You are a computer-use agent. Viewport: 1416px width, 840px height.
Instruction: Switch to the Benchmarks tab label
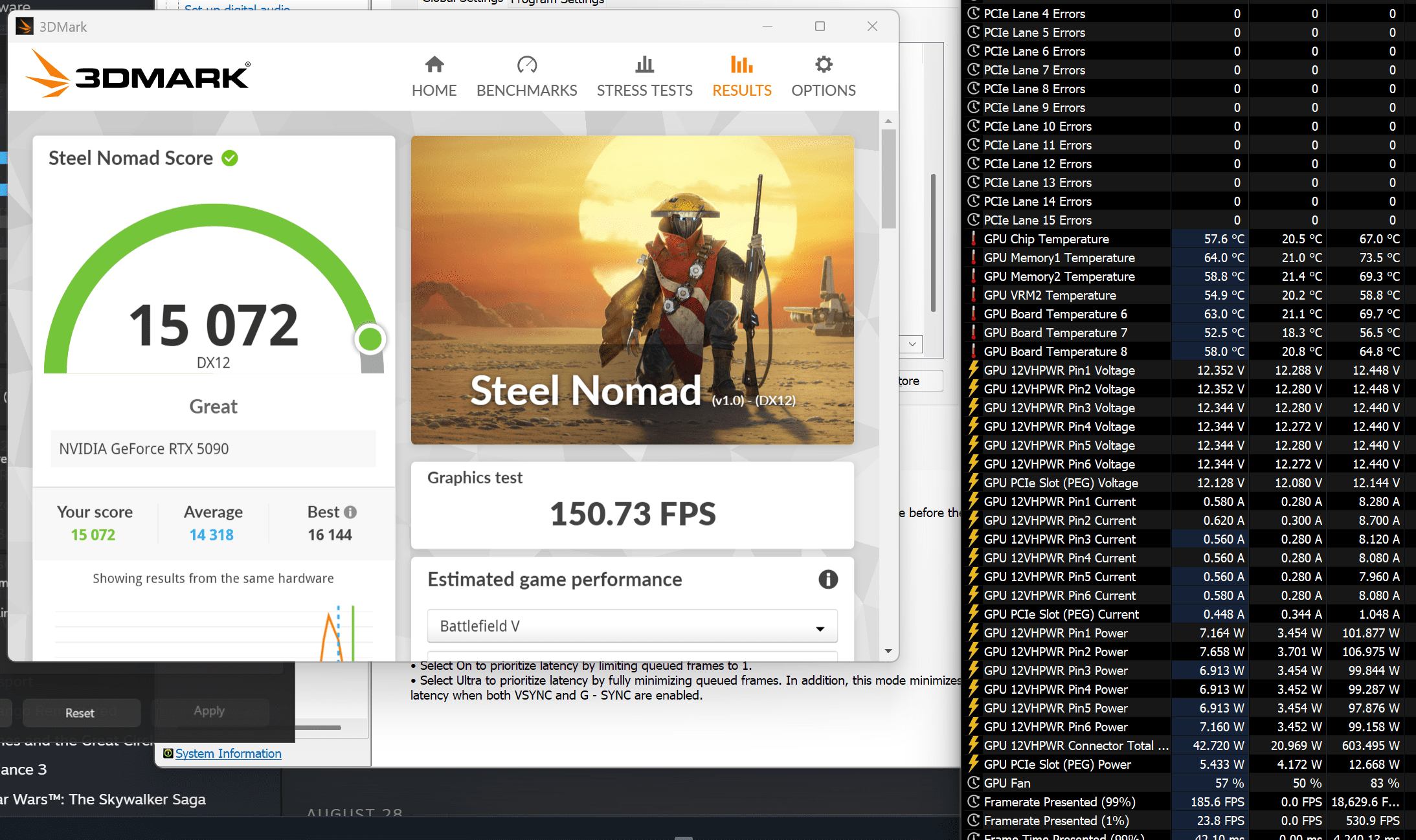[526, 90]
